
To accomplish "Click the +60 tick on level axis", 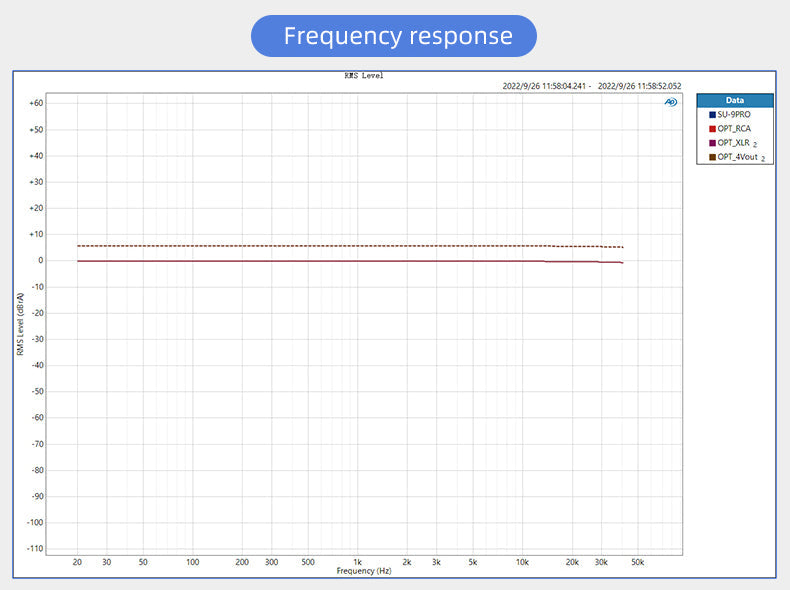I will click(x=35, y=103).
